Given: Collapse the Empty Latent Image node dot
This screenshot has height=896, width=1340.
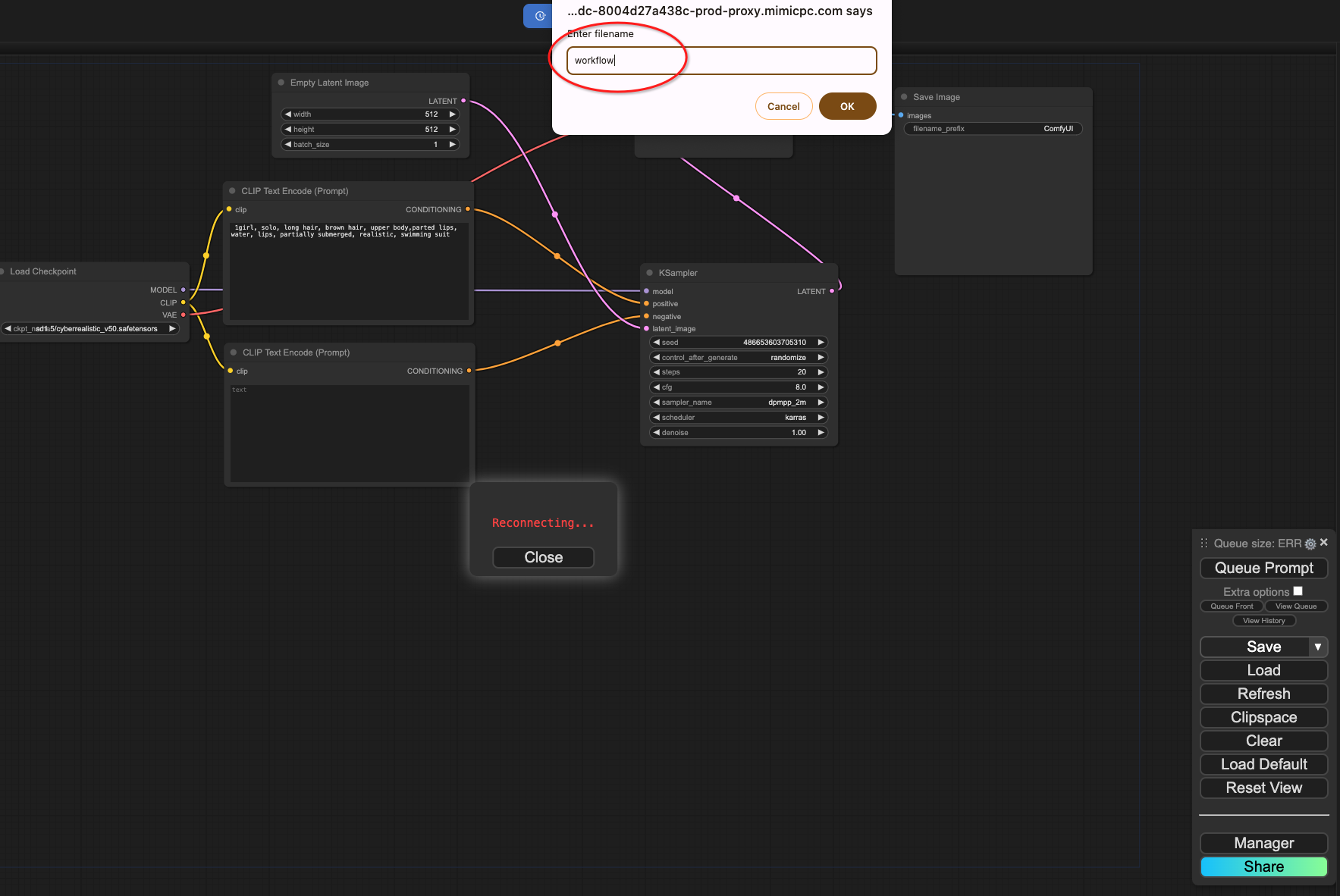Looking at the screenshot, I should pyautogui.click(x=281, y=83).
